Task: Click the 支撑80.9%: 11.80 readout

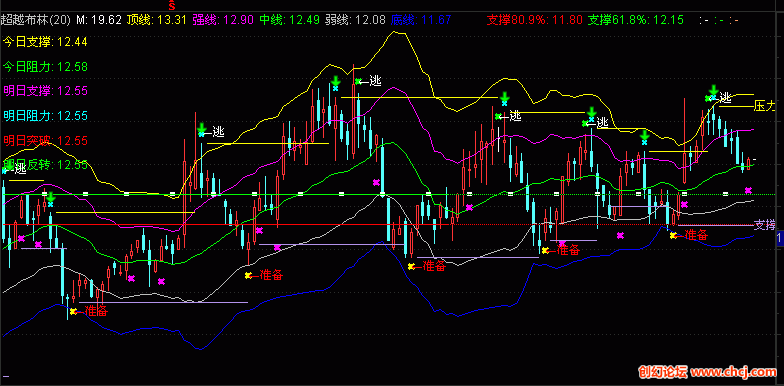Action: [535, 20]
